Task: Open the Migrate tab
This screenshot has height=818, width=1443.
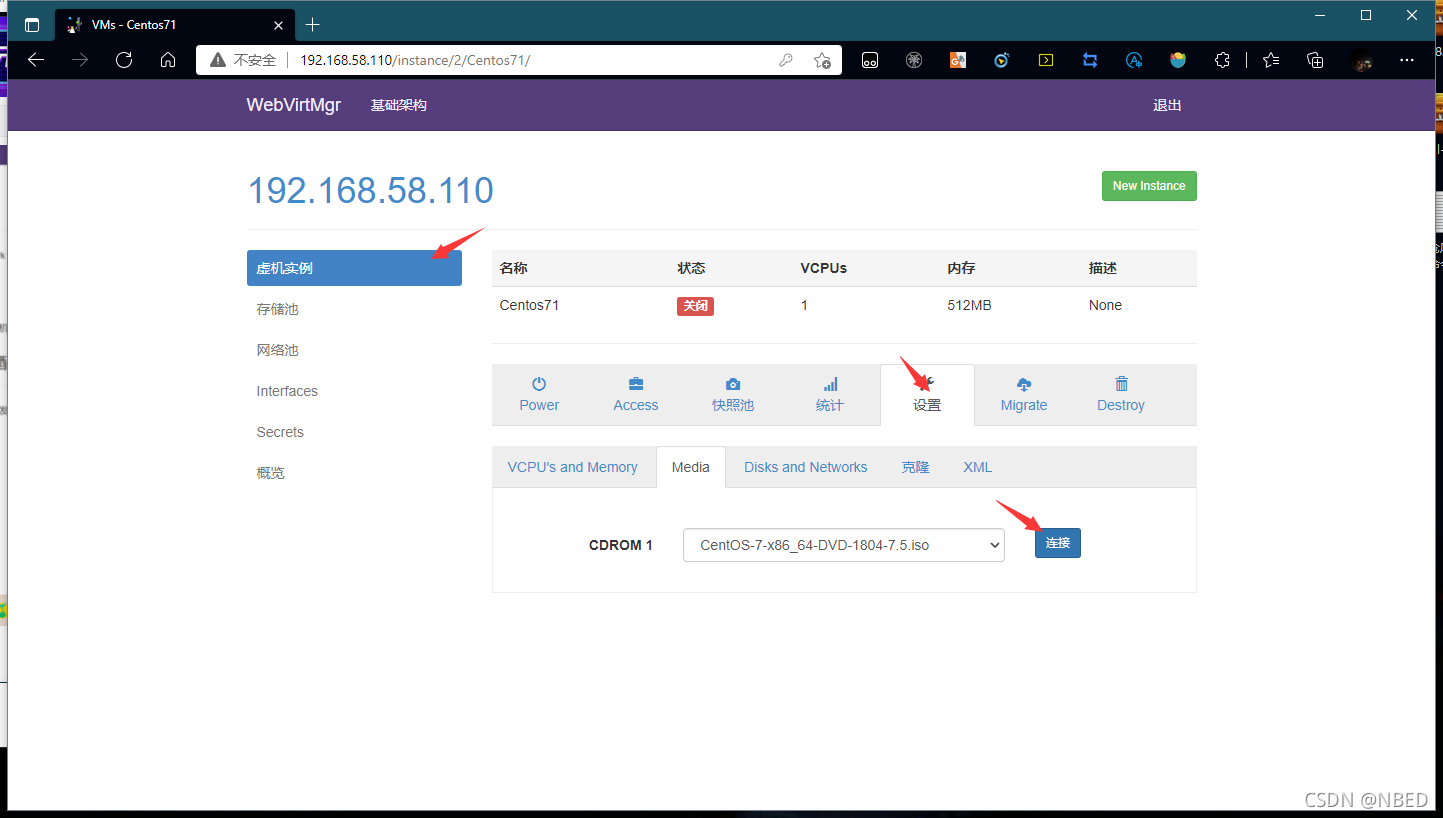Action: pyautogui.click(x=1024, y=395)
